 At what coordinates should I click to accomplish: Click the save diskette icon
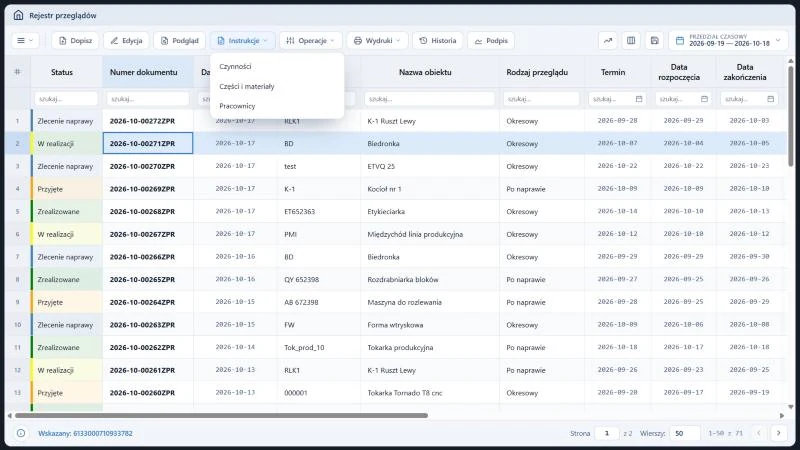[655, 40]
